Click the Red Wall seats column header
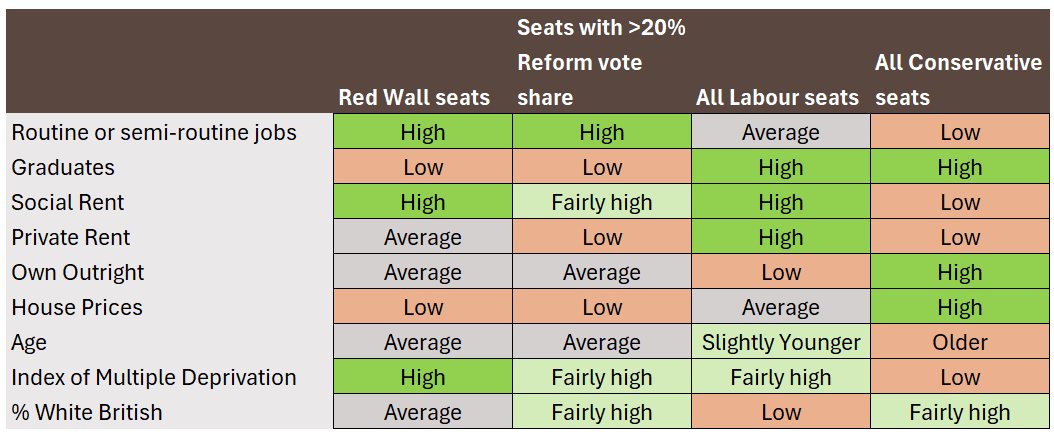Screen dimensions: 1054x436 (x=414, y=97)
